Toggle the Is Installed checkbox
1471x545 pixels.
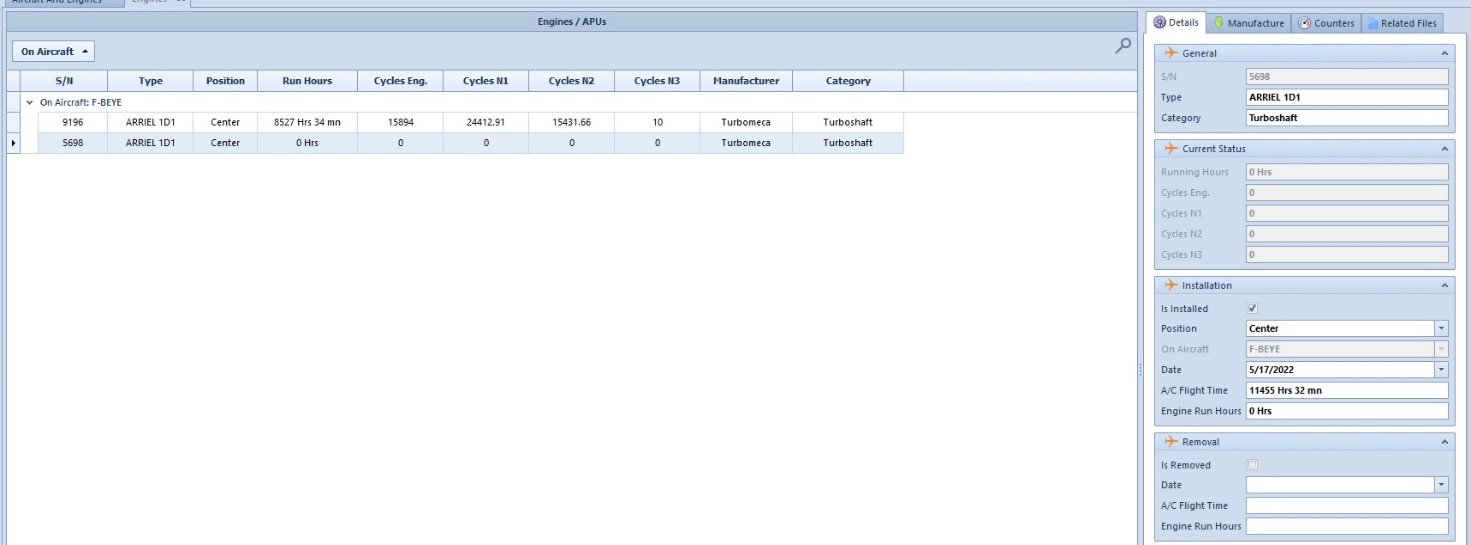[x=1253, y=308]
